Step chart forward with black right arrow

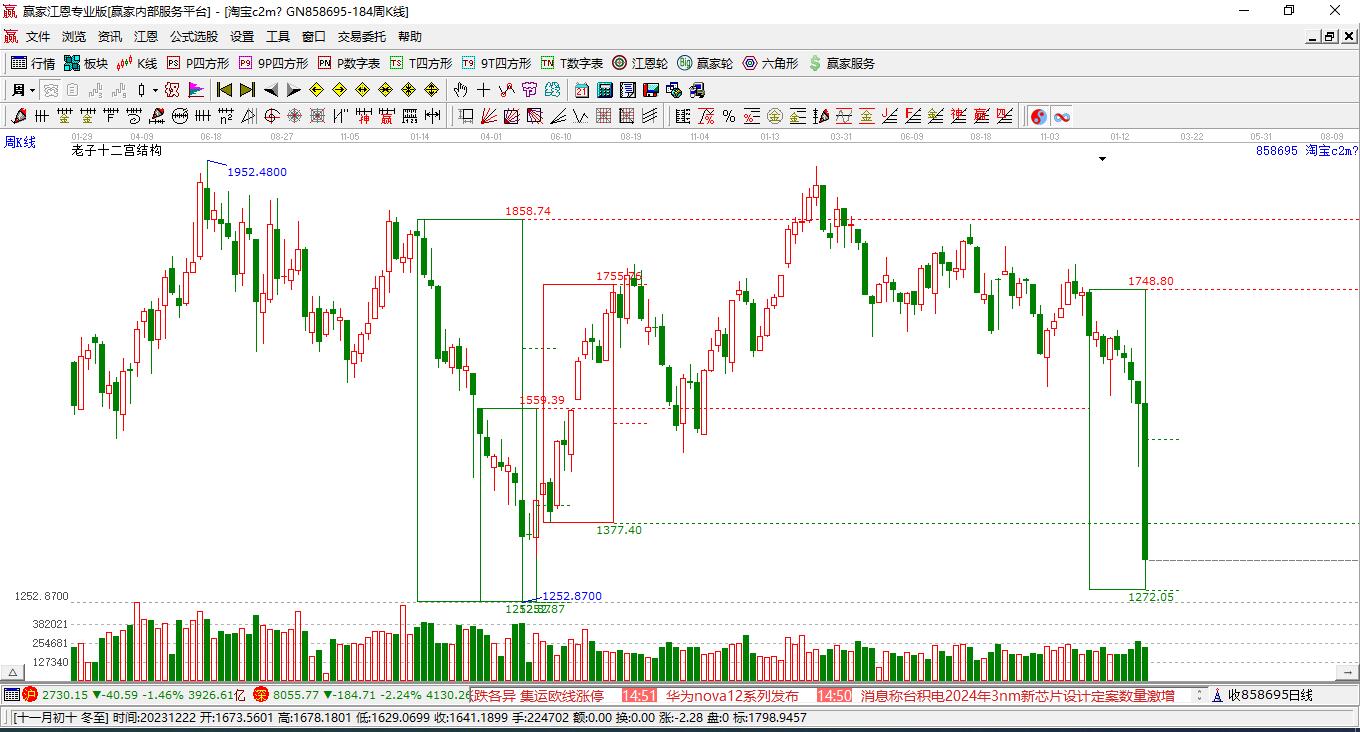tap(293, 90)
